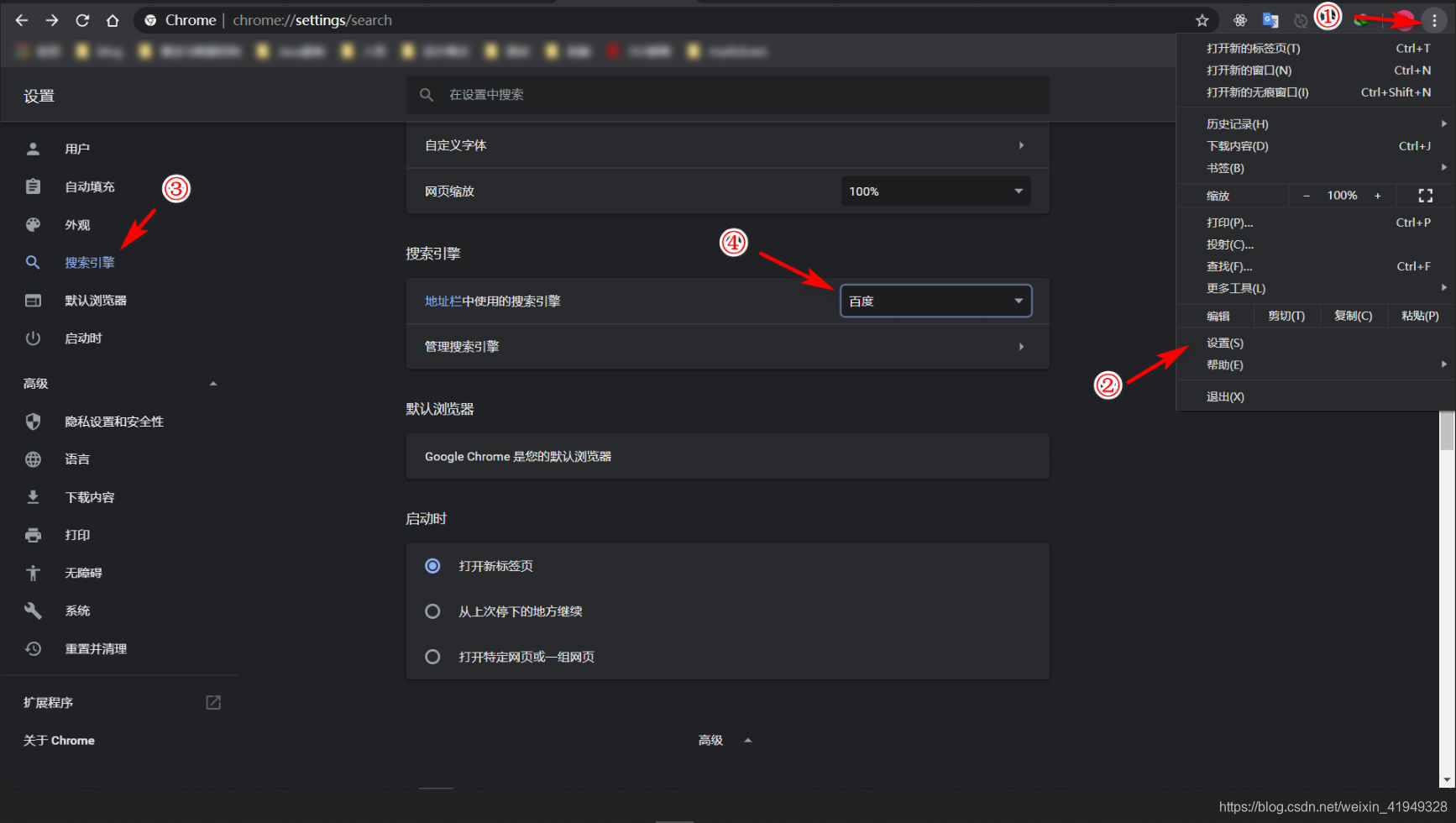This screenshot has width=1456, height=823.
Task: Decrease zoom with minus button
Action: pos(1307,196)
